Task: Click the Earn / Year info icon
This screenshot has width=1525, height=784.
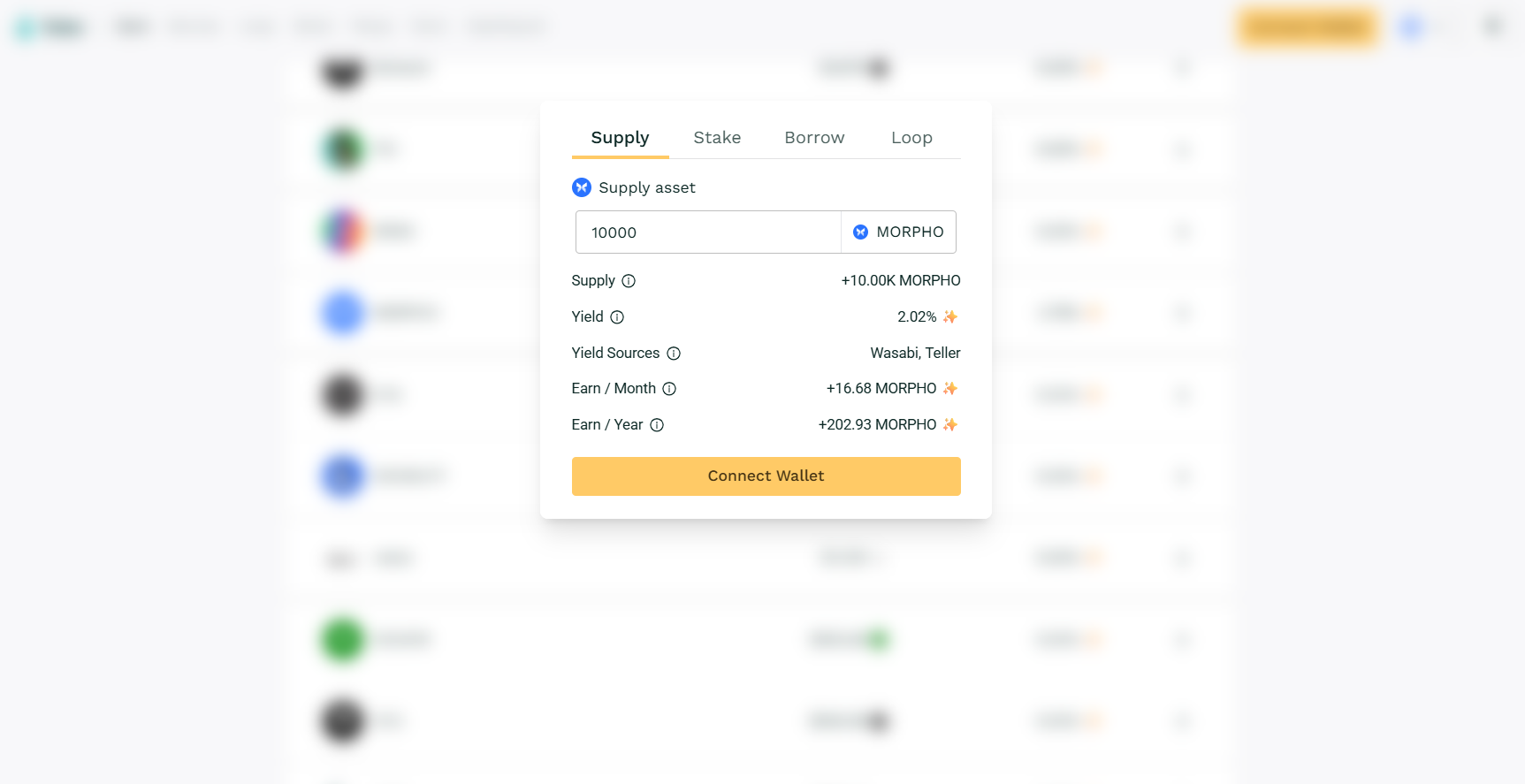Action: [657, 425]
